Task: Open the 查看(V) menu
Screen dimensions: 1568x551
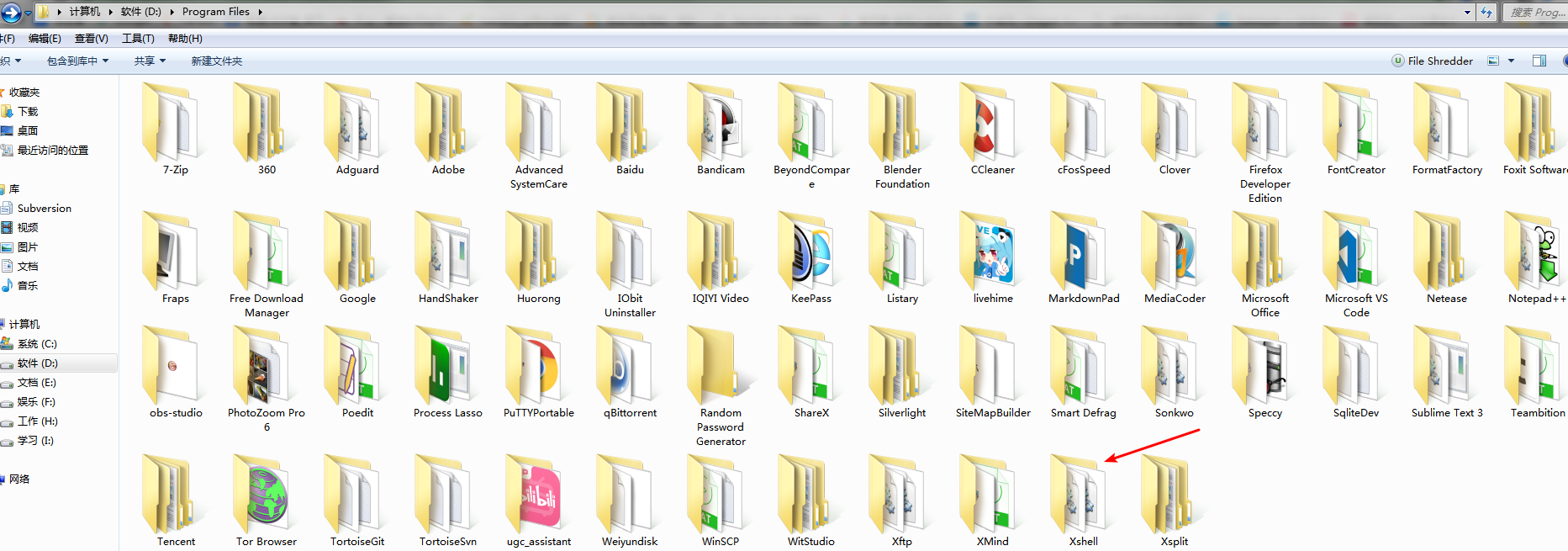Action: click(92, 39)
